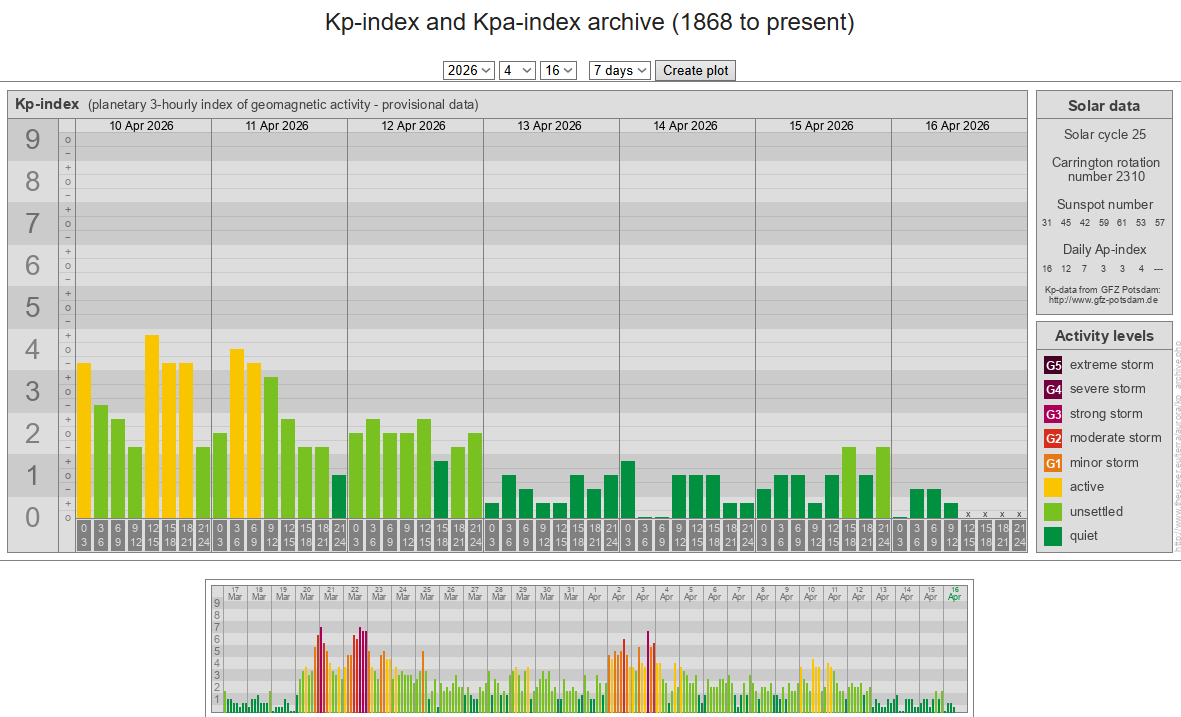This screenshot has height=717, width=1181.
Task: Click the 17 Mar label in mini chart
Action: (235, 593)
